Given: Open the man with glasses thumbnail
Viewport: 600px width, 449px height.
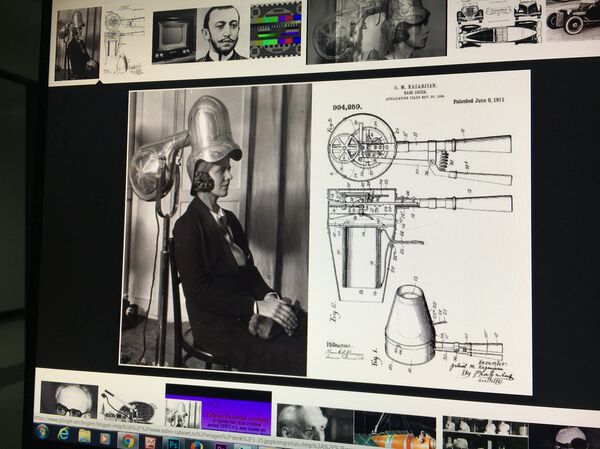Looking at the screenshot, I should pyautogui.click(x=68, y=399).
